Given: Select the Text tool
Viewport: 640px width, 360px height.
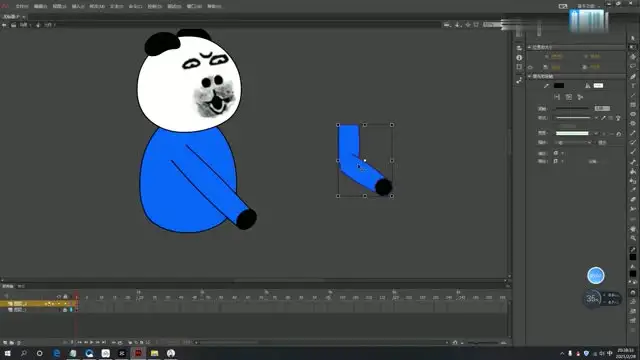Looking at the screenshot, I should pyautogui.click(x=633, y=86).
